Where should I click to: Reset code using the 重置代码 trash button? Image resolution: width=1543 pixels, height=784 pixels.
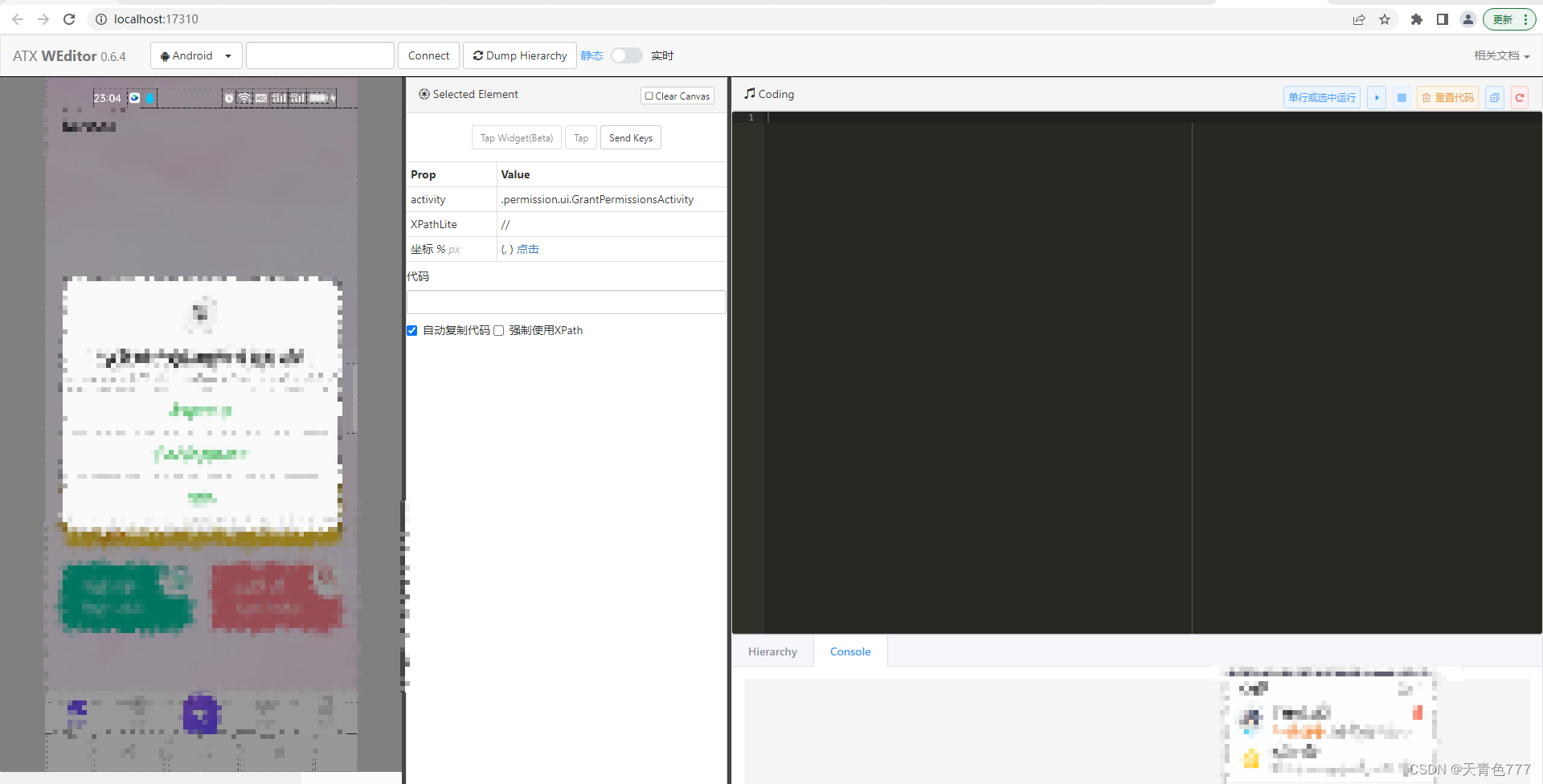tap(1447, 97)
